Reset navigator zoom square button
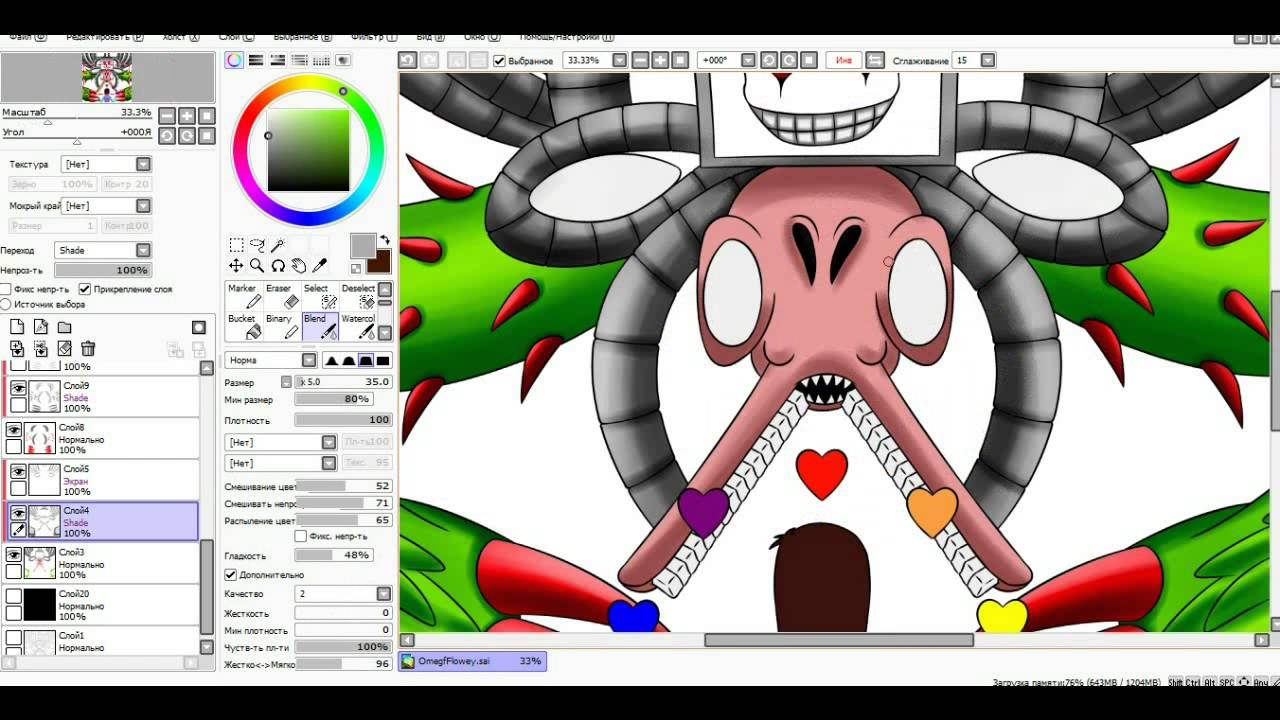Viewport: 1280px width, 720px height. [207, 116]
